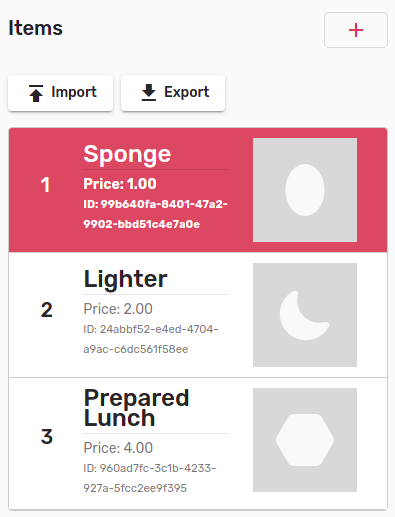Click the Sponge ID starting 99b640fa

(x=155, y=214)
